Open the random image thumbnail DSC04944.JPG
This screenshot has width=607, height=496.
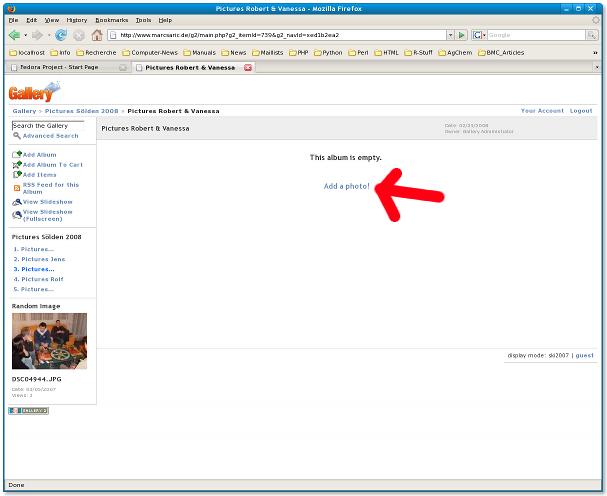click(49, 341)
